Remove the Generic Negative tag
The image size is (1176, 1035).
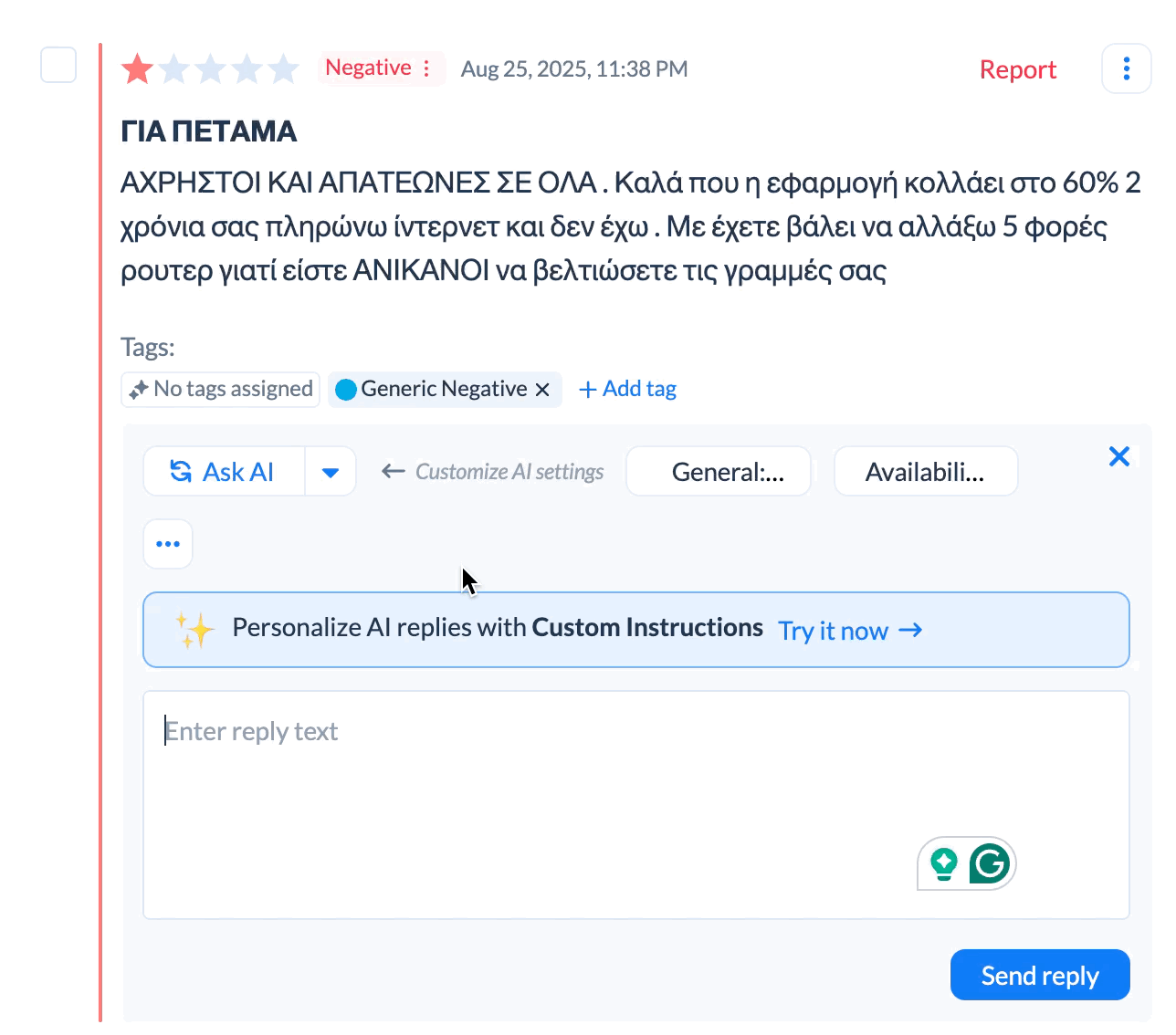[542, 390]
